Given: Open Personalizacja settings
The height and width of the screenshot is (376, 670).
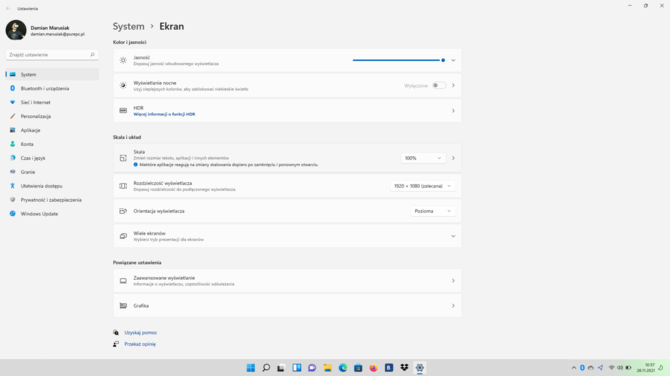Looking at the screenshot, I should coord(52,116).
